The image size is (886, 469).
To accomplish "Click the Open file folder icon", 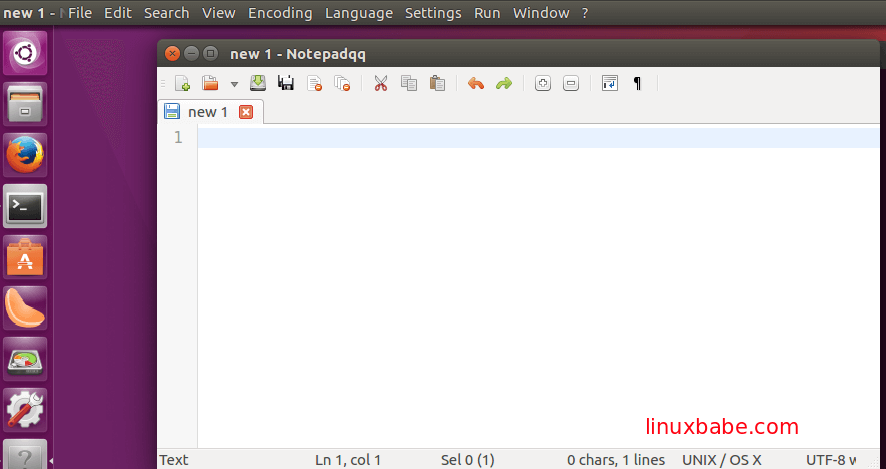I will (x=210, y=84).
